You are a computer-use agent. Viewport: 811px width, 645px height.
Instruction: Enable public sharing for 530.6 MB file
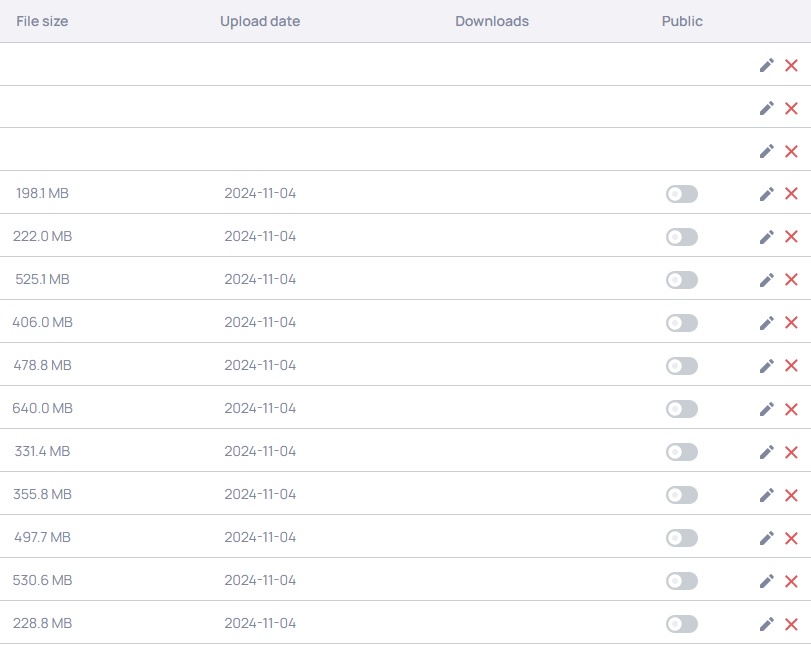click(x=682, y=581)
